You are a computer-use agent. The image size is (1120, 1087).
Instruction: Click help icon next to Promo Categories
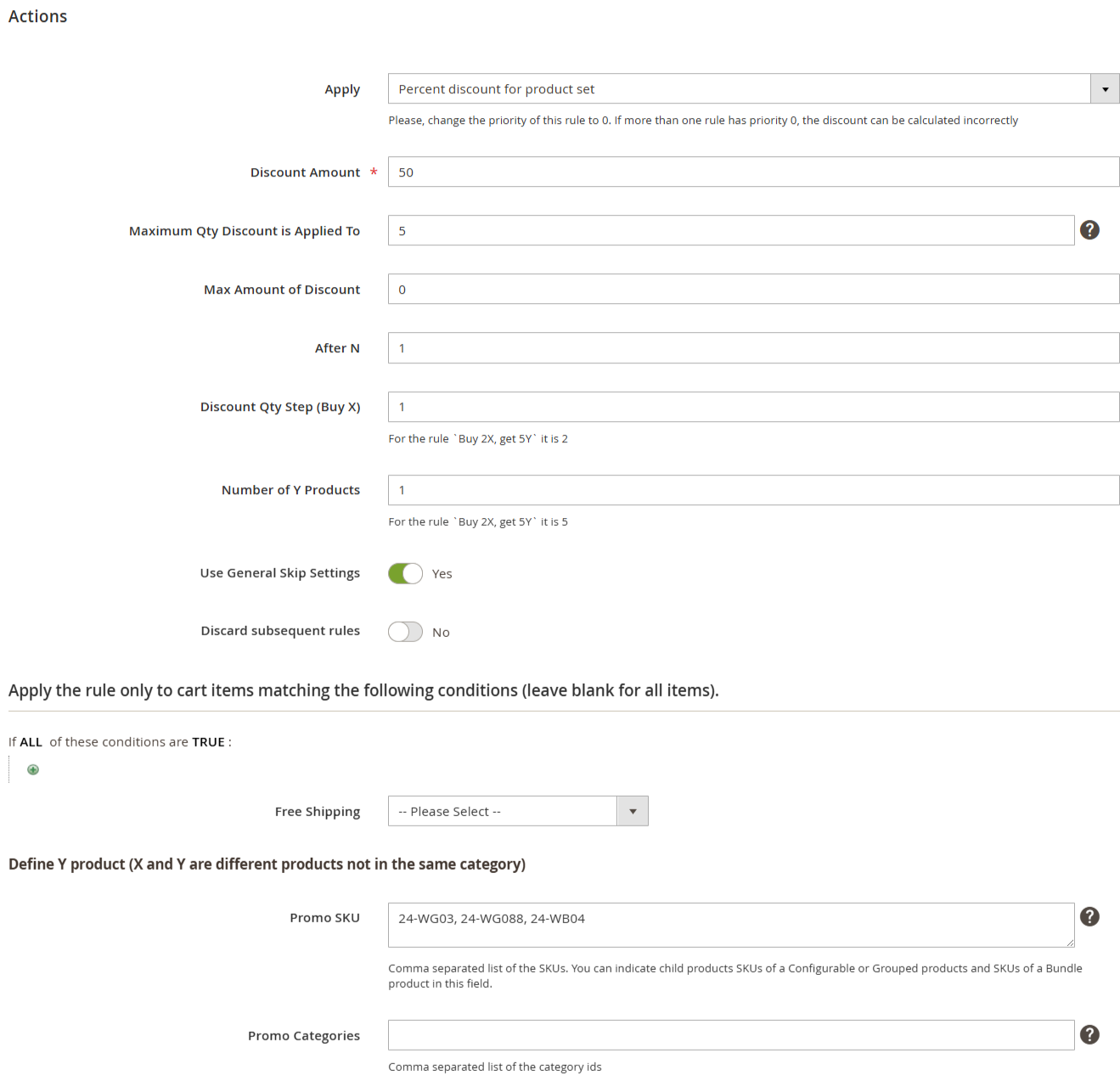(x=1089, y=1034)
